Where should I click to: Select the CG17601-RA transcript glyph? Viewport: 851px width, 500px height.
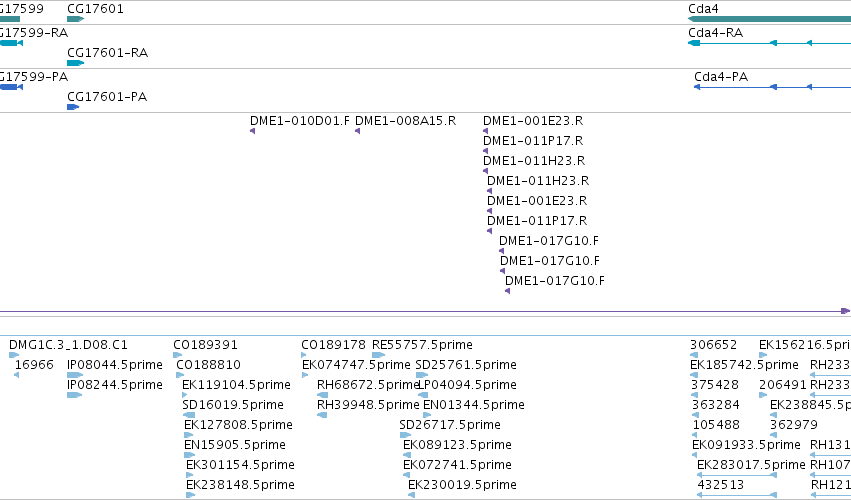[x=75, y=63]
